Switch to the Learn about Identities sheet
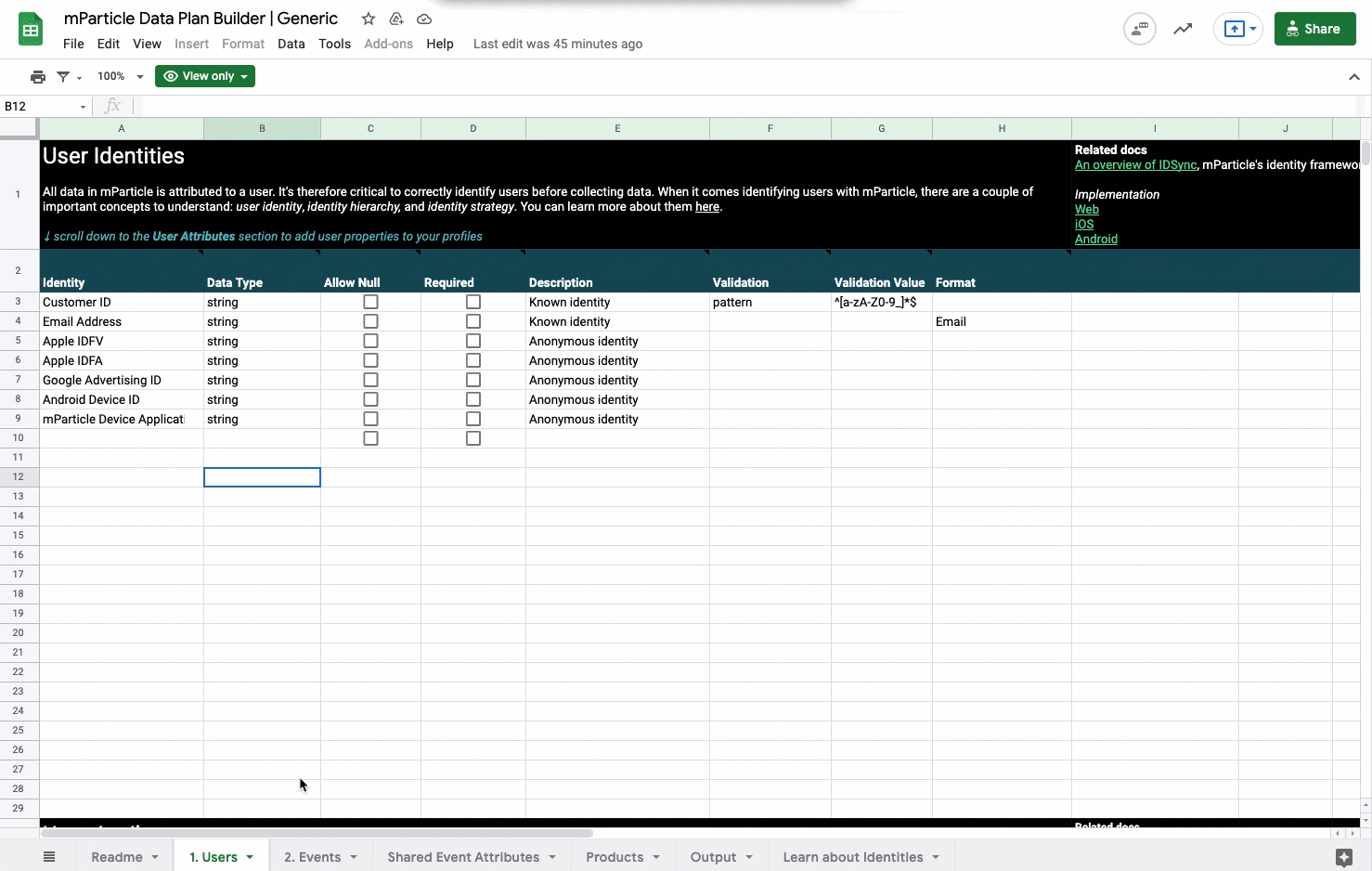Image resolution: width=1372 pixels, height=871 pixels. pyautogui.click(x=853, y=857)
